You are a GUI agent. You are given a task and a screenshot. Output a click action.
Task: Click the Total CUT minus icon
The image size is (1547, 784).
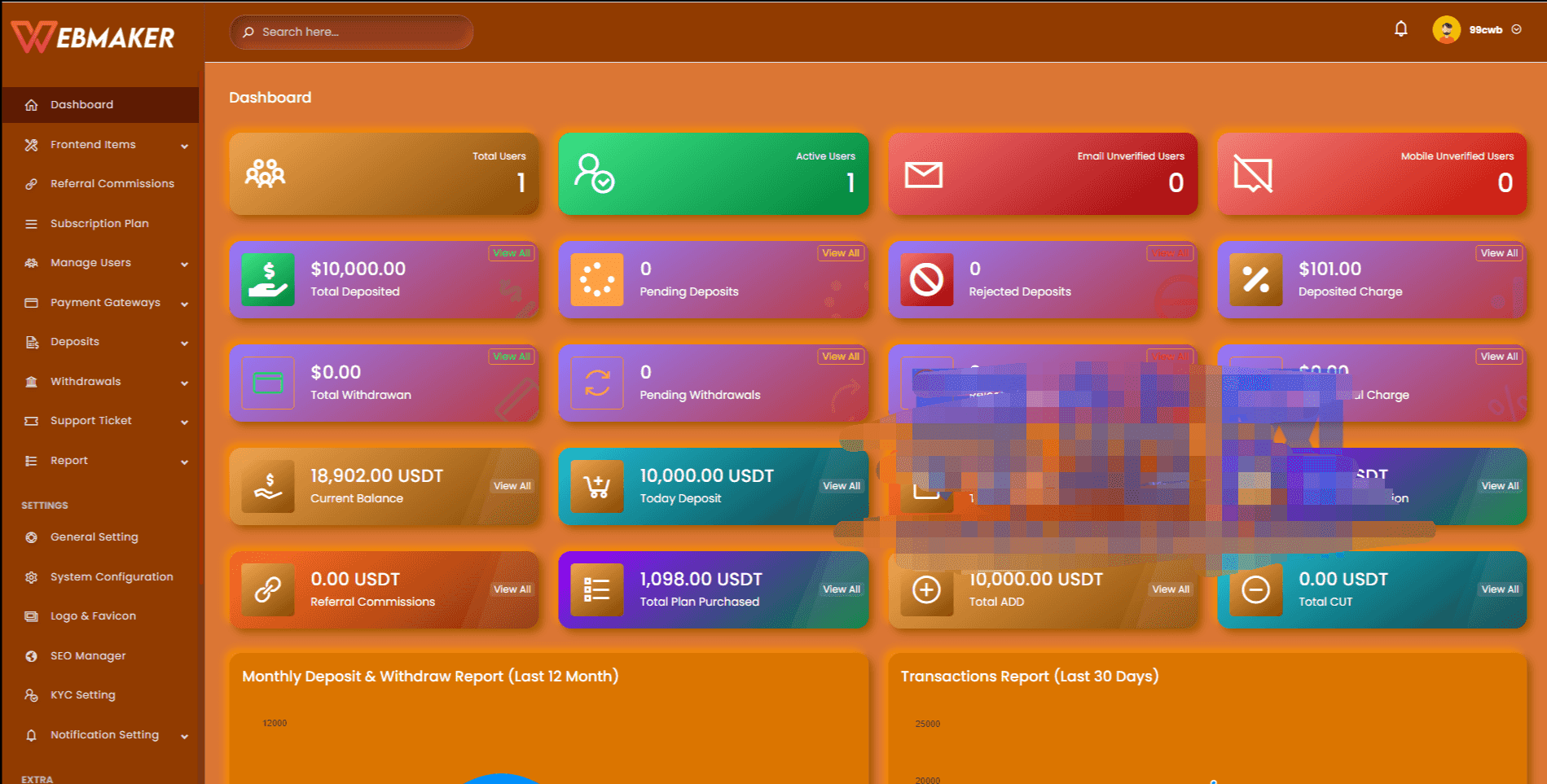pos(1255,589)
